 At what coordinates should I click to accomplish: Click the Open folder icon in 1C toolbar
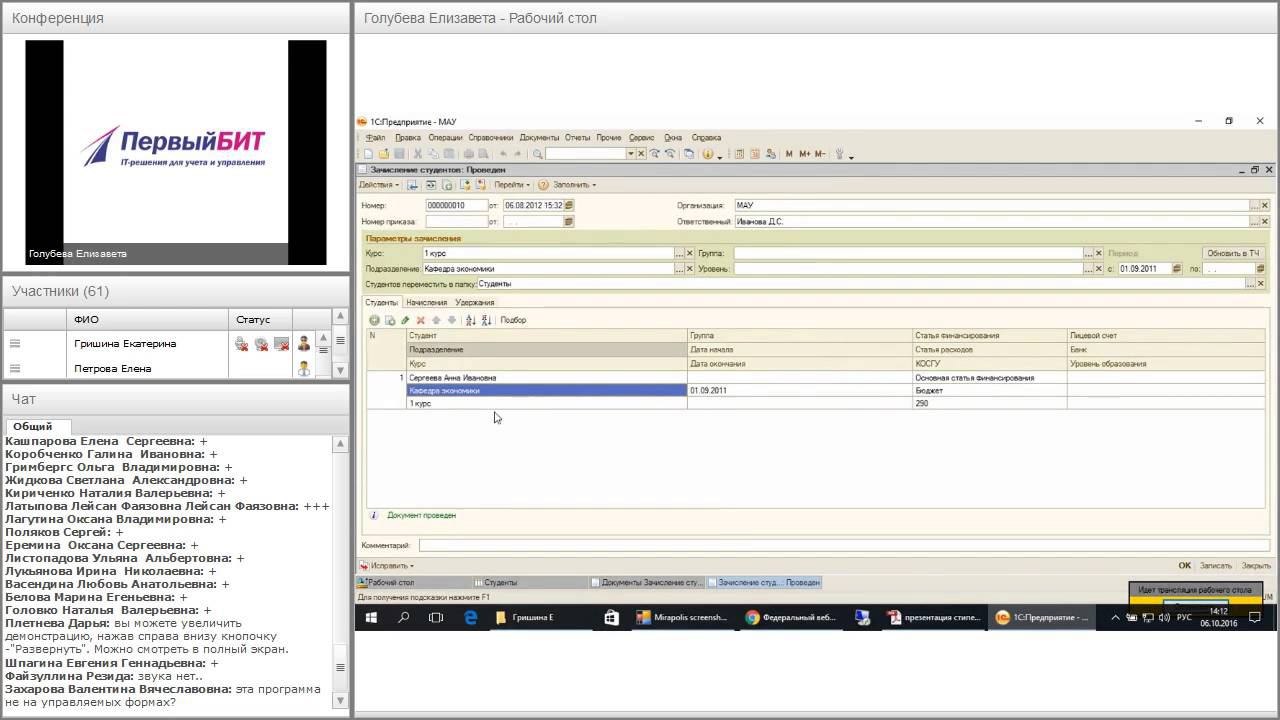(384, 154)
